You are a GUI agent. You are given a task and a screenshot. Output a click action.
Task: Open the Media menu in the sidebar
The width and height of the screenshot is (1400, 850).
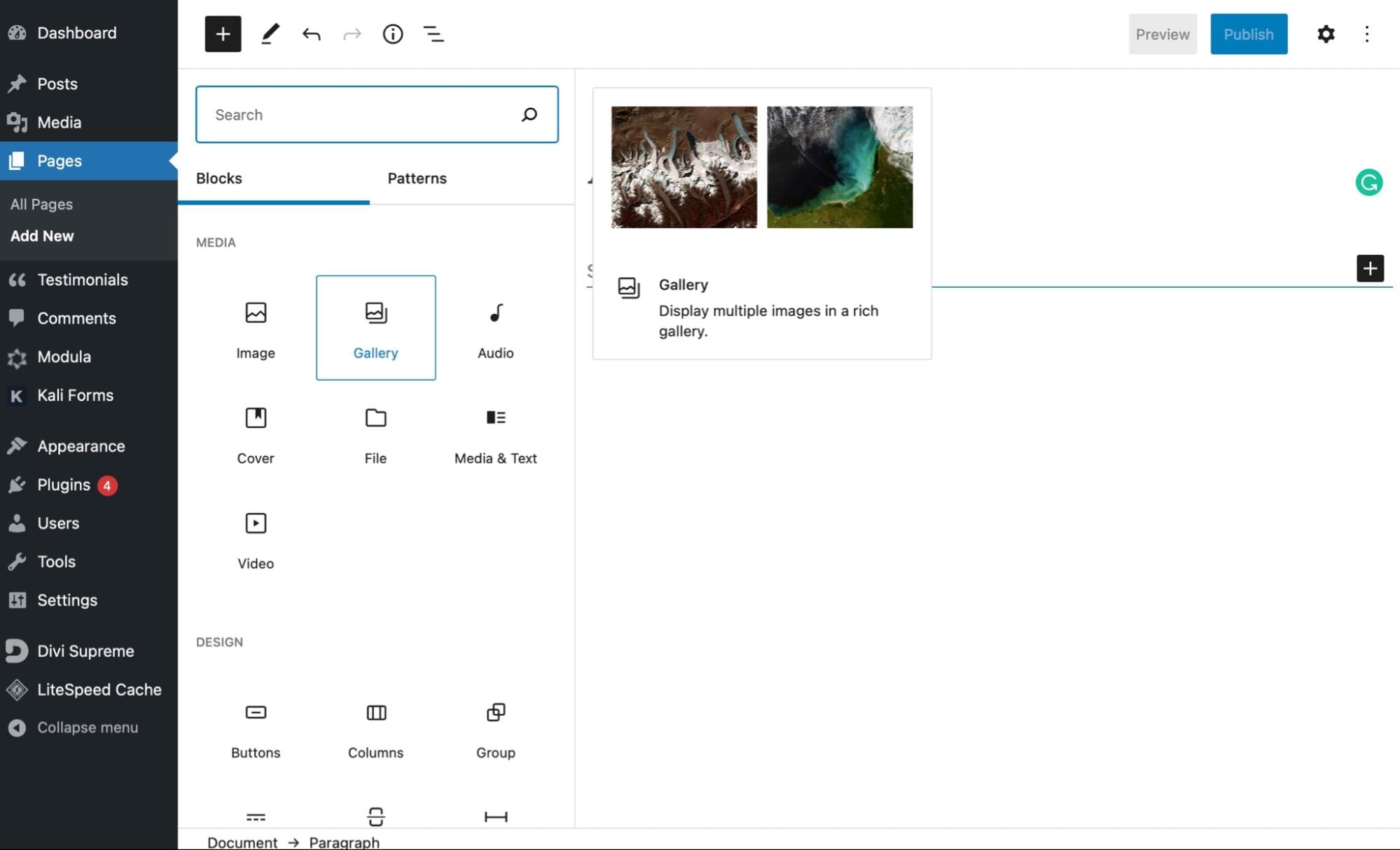click(59, 122)
